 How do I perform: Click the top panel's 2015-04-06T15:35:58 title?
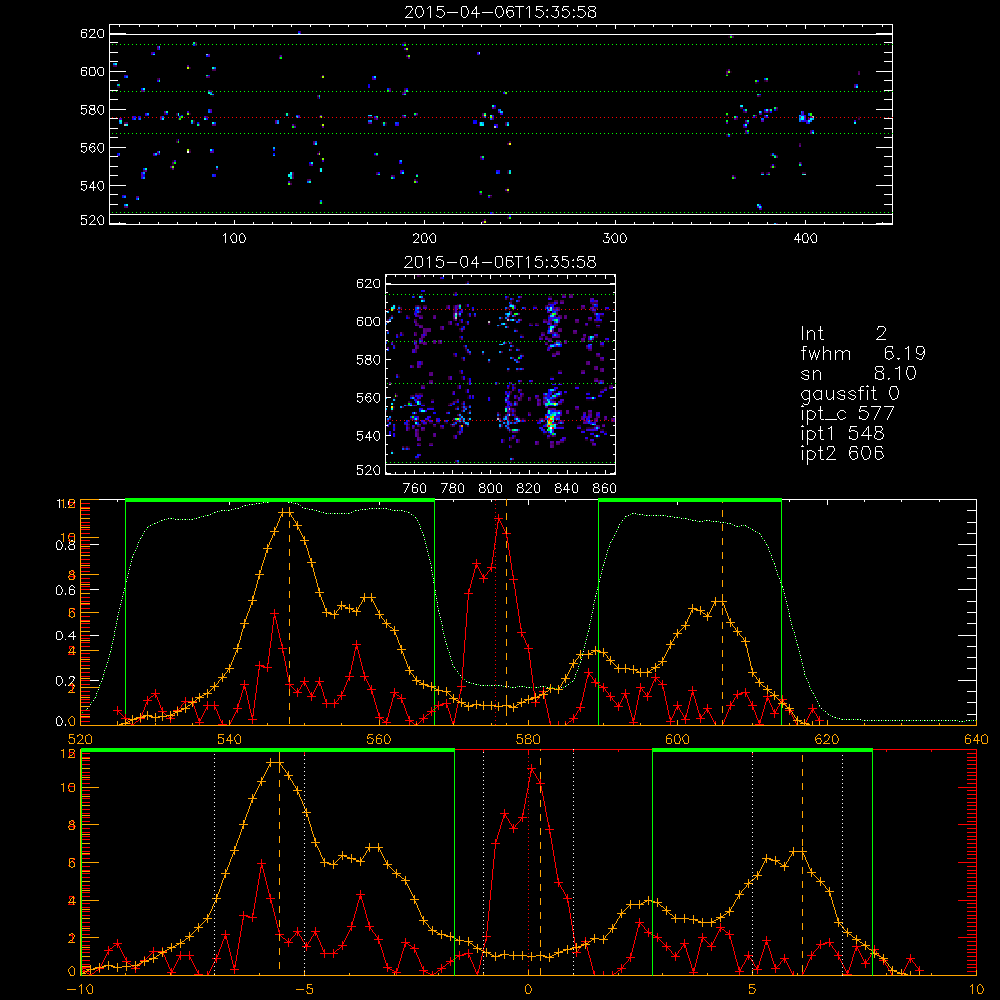(501, 12)
